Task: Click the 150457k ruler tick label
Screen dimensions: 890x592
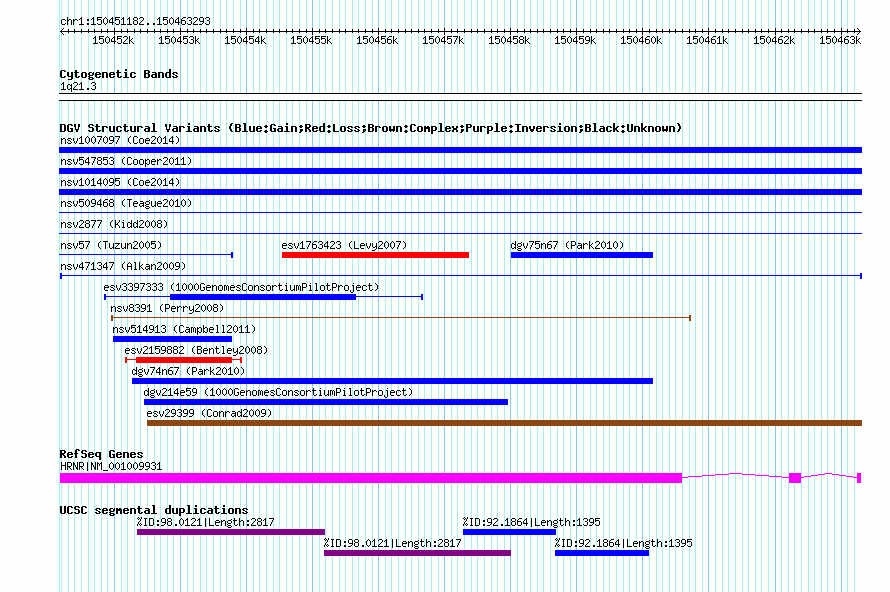Action: pos(443,40)
